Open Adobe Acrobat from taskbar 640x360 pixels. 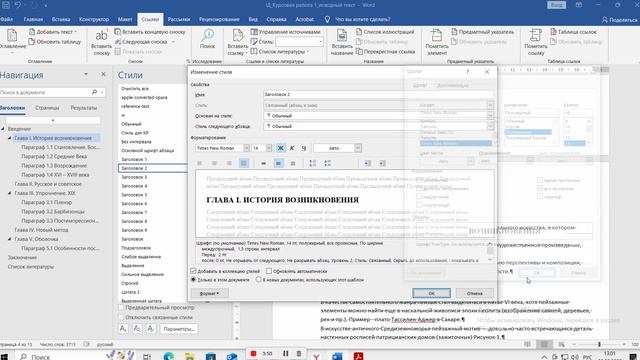(x=358, y=356)
